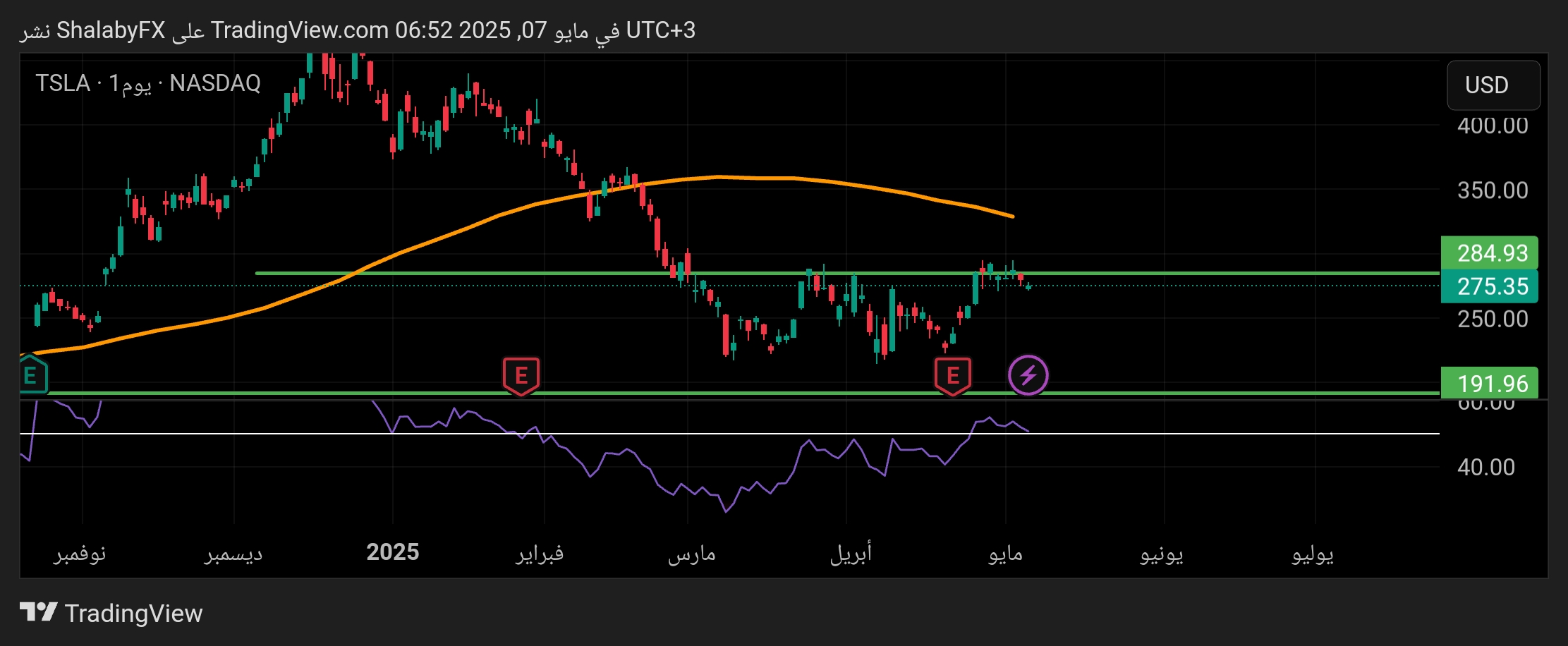The image size is (1568, 646).
Task: Click the فبراير month label on time axis
Action: tap(540, 553)
